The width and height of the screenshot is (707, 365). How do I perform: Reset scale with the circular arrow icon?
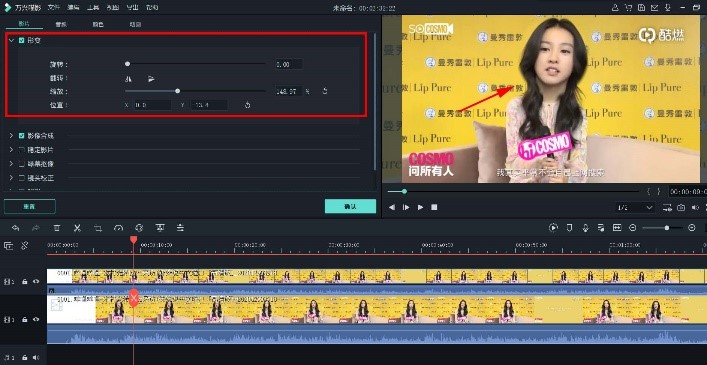[x=325, y=91]
